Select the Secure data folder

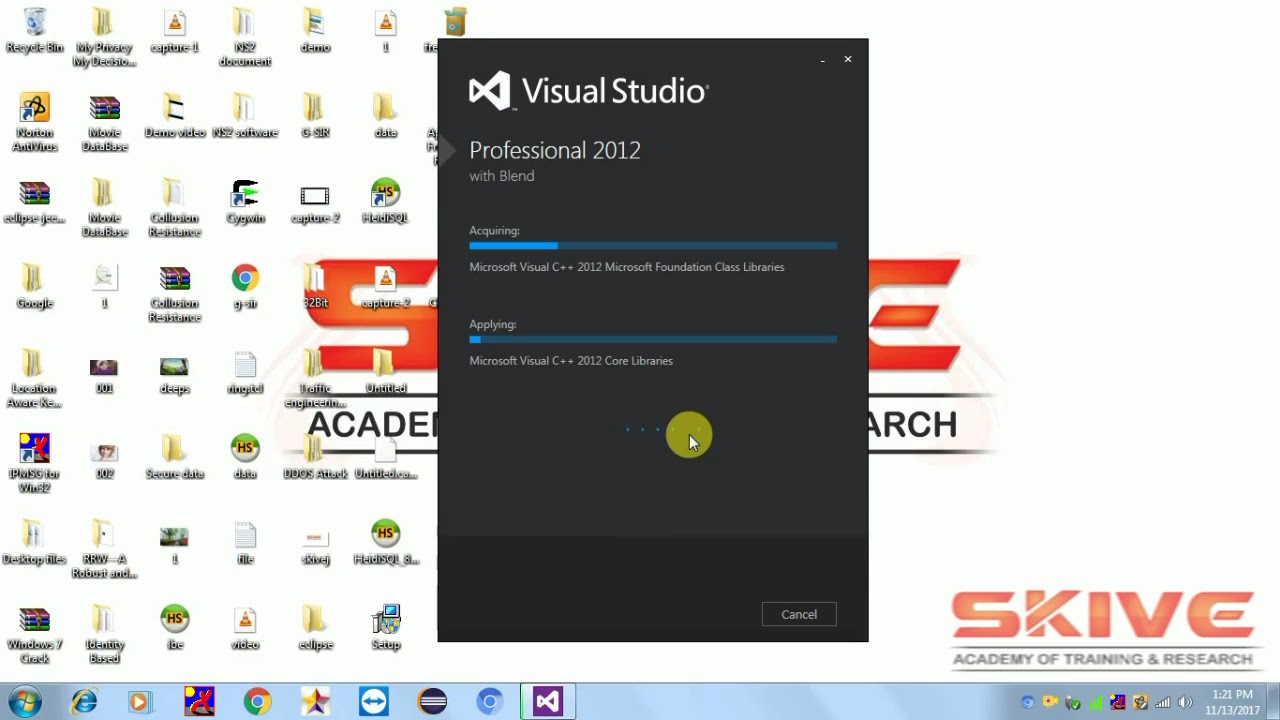coord(175,458)
